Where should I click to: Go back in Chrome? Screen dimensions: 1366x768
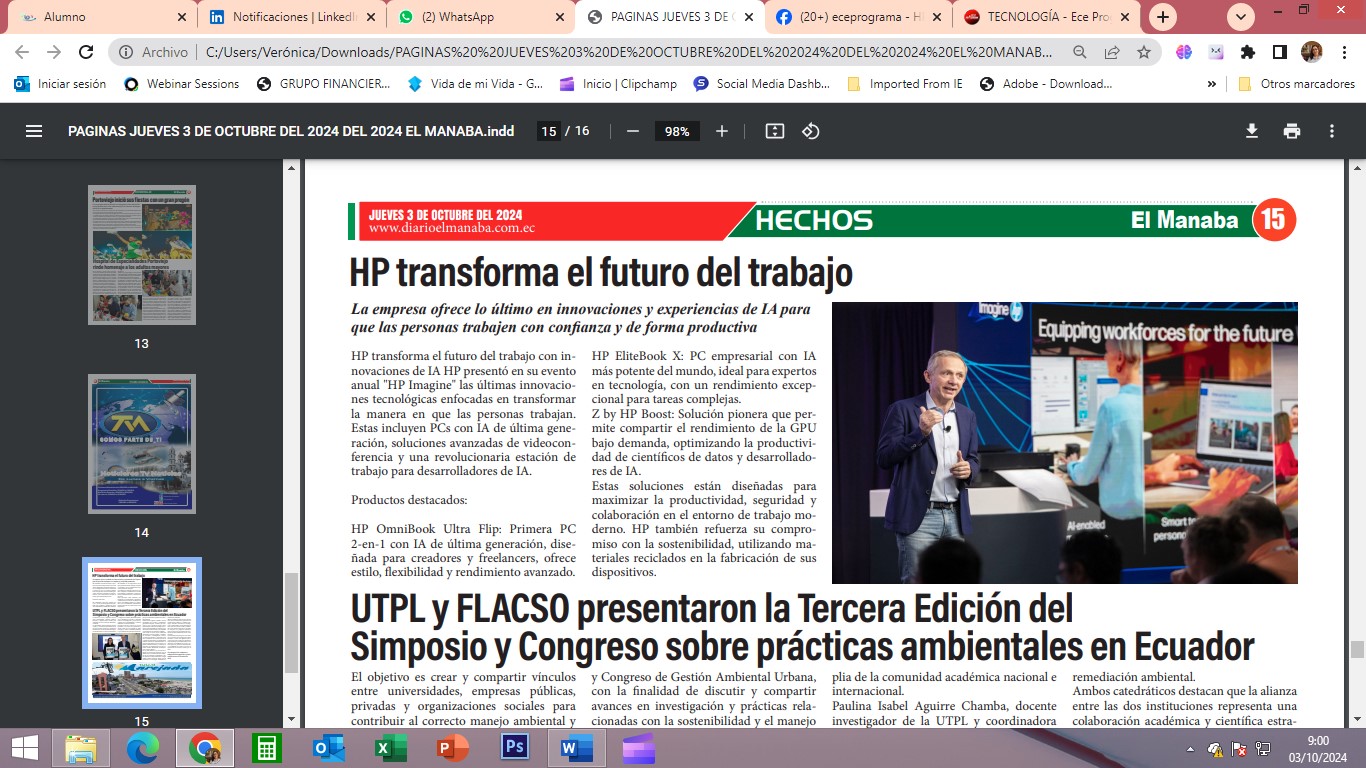22,52
